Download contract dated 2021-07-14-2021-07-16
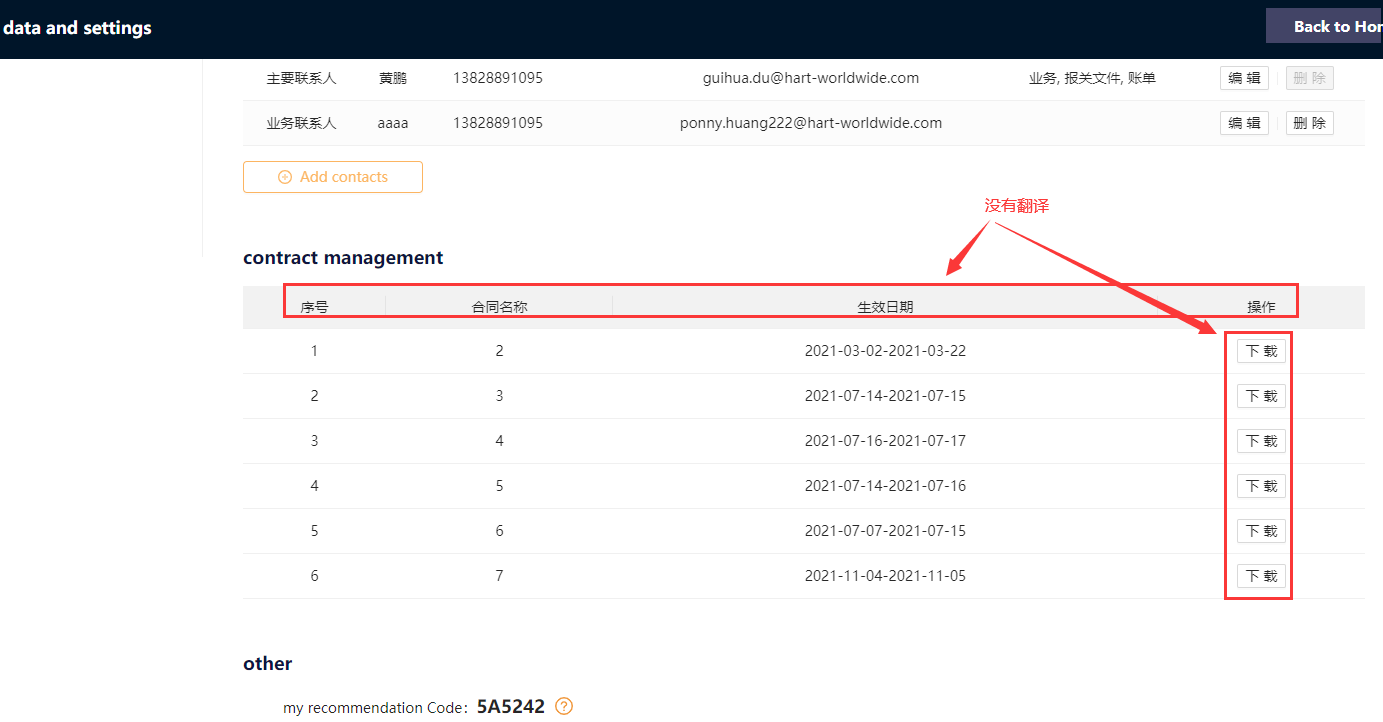Image resolution: width=1383 pixels, height=722 pixels. point(1261,486)
